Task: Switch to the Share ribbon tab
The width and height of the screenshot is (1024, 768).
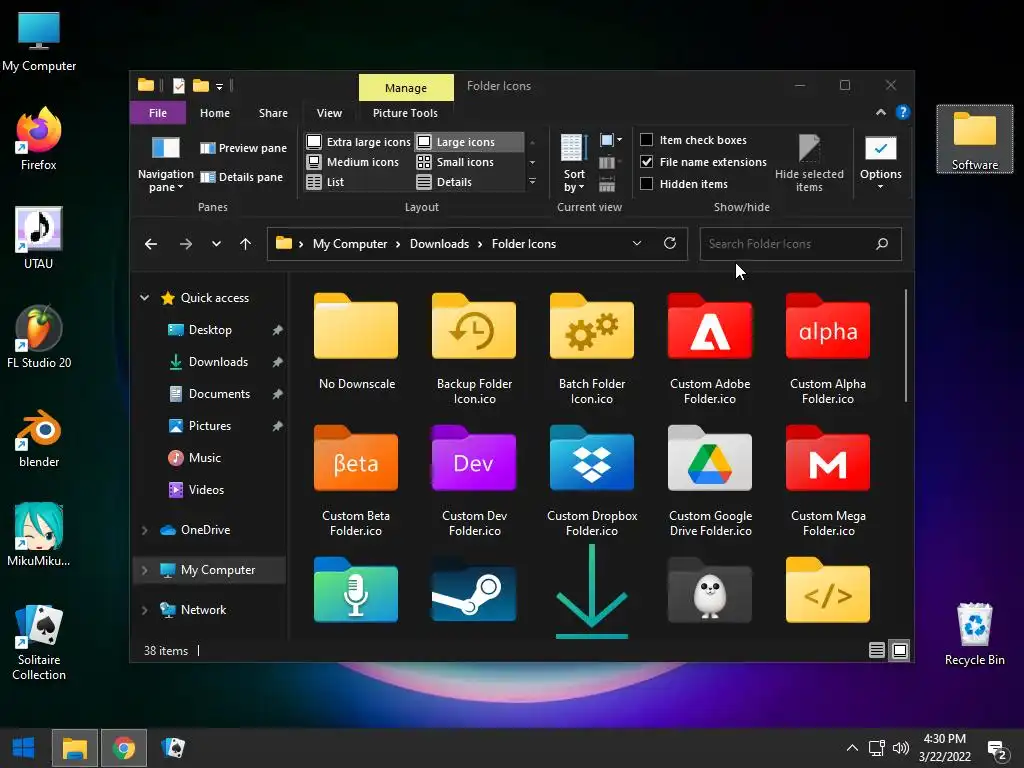Action: pos(273,113)
